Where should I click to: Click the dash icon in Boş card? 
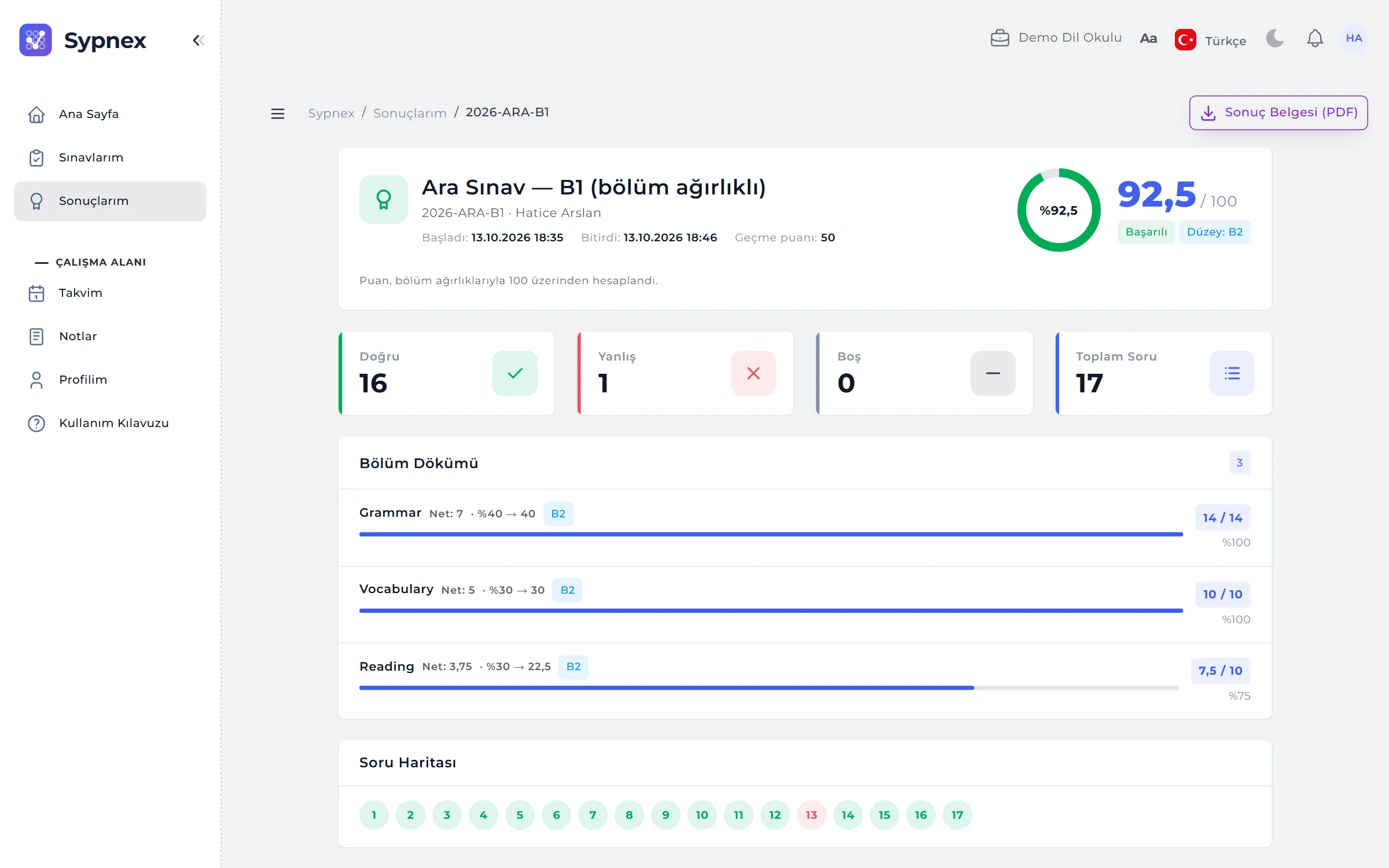tap(993, 373)
